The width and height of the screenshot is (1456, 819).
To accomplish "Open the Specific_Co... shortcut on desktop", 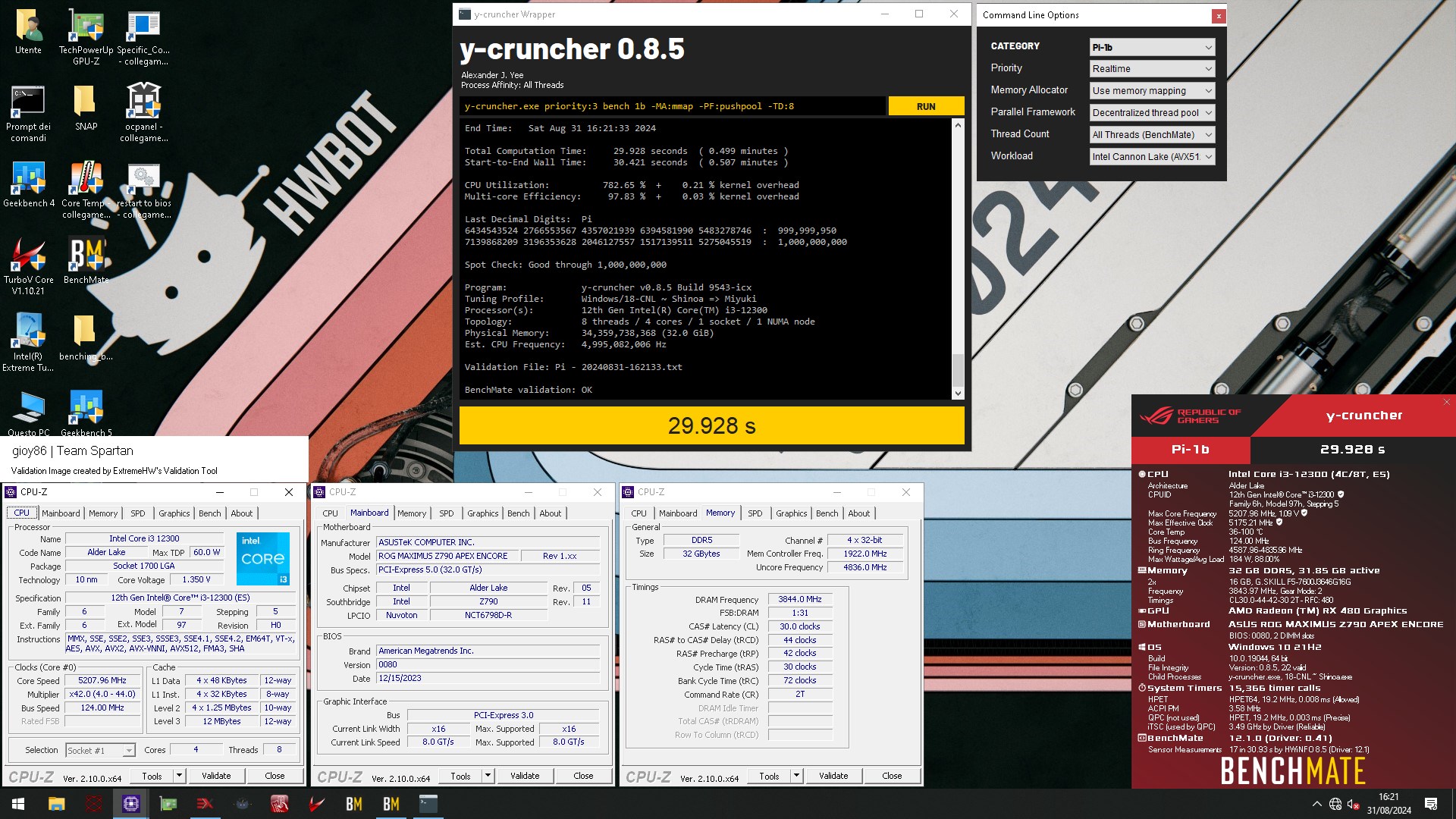I will click(x=143, y=38).
